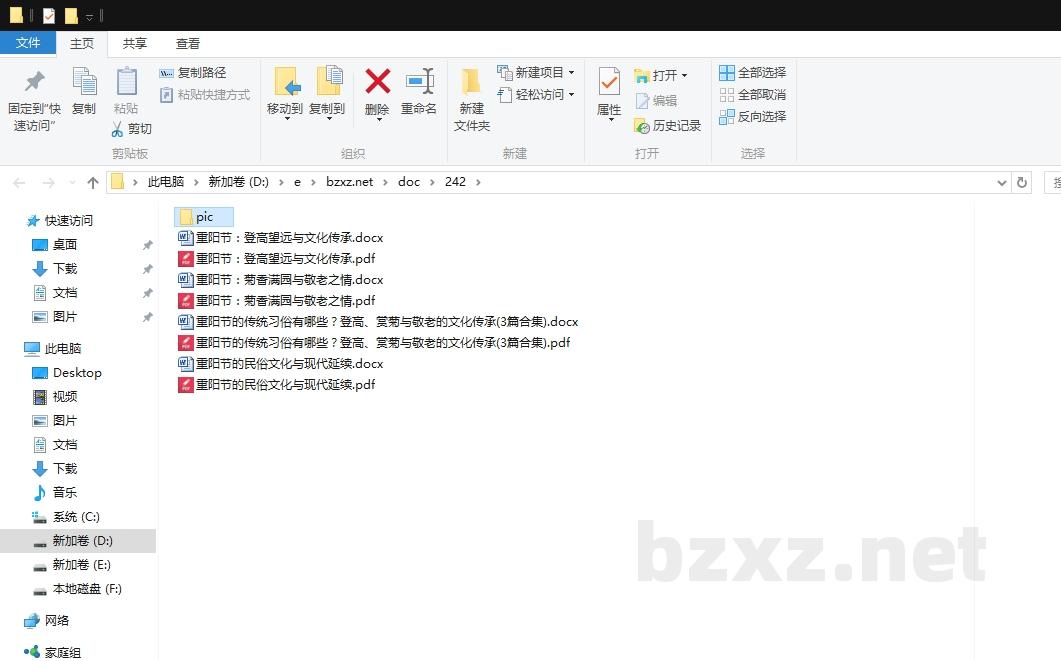Click the 反向选择 (Invert selection) icon

(x=727, y=119)
